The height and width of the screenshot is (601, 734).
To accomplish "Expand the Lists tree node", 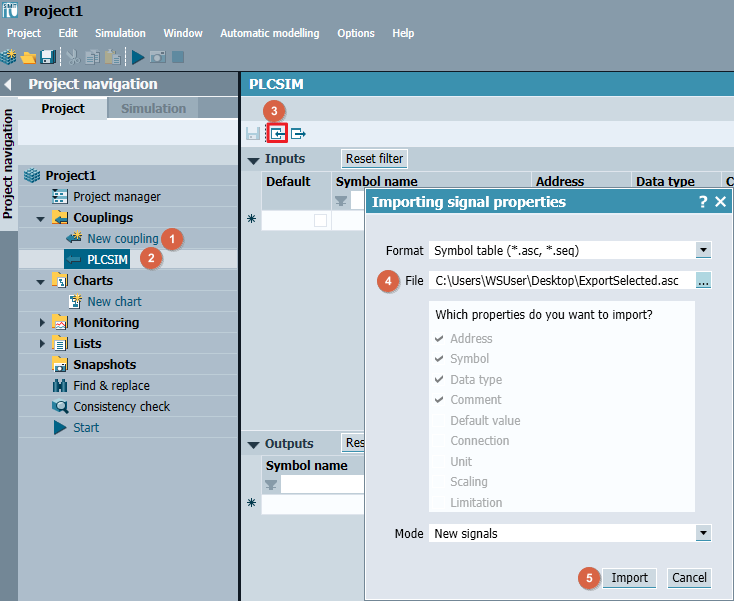I will tap(42, 344).
